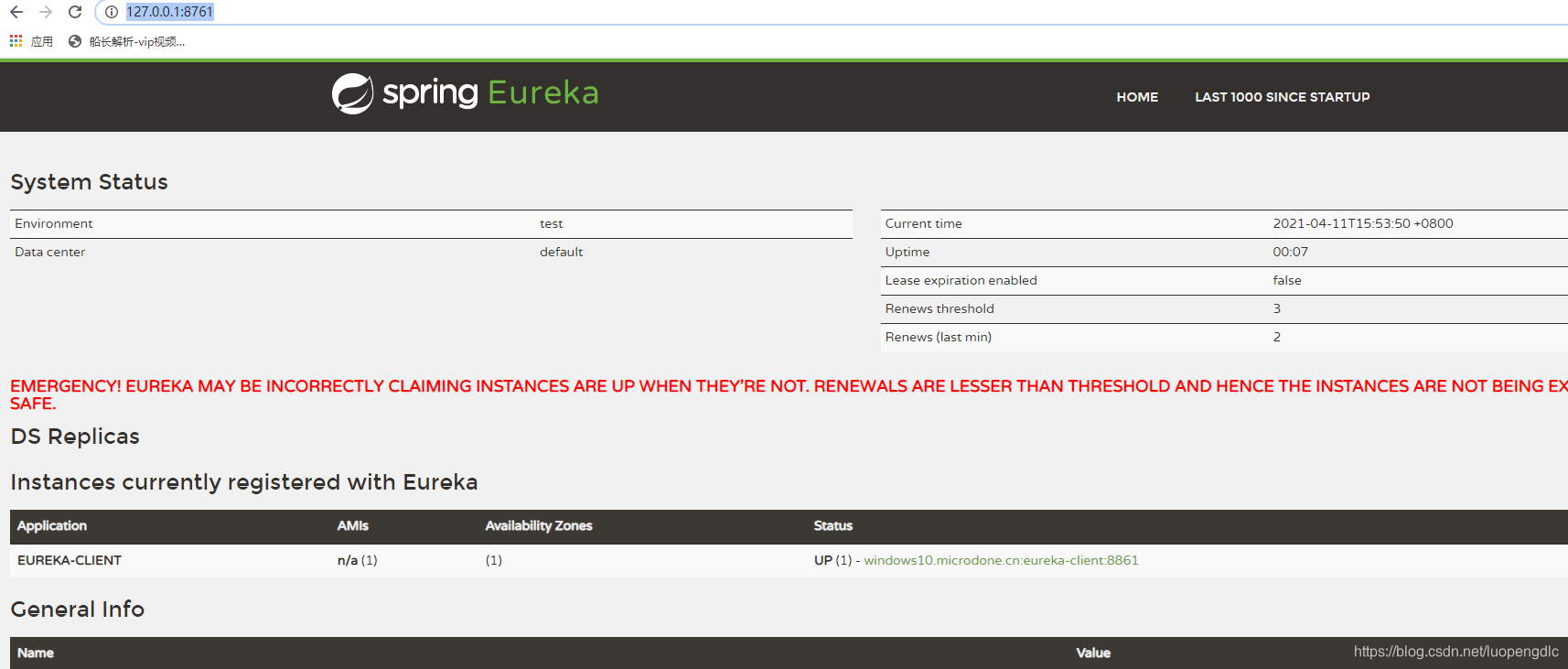Screen dimensions: 1568x669
Task: Click the General Info heading
Action: pos(78,610)
